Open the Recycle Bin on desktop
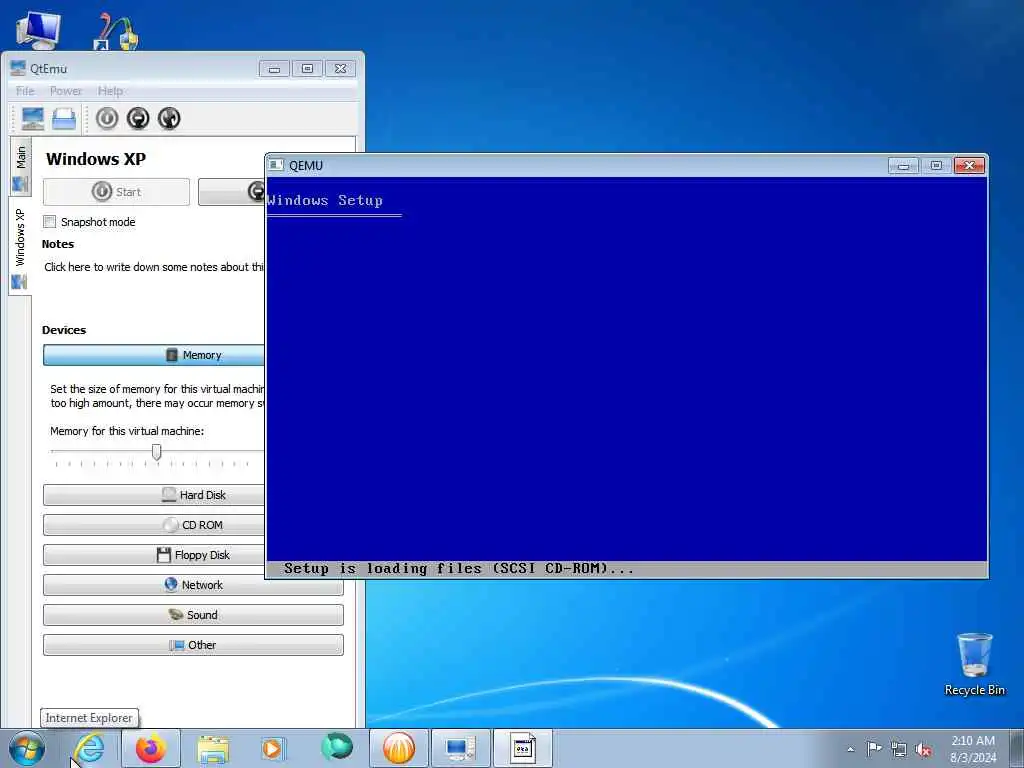The width and height of the screenshot is (1024, 768). (x=974, y=664)
